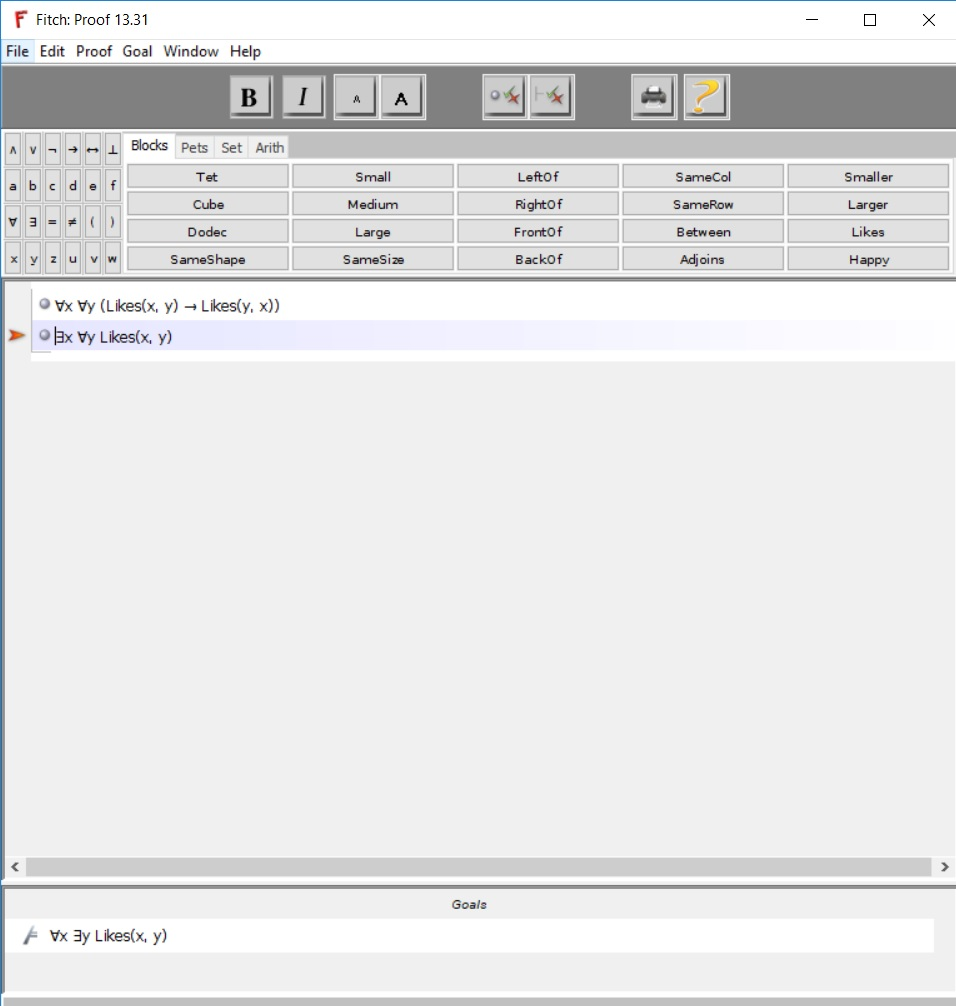The width and height of the screenshot is (956, 1006).
Task: Open the Proof menu
Action: pyautogui.click(x=94, y=51)
